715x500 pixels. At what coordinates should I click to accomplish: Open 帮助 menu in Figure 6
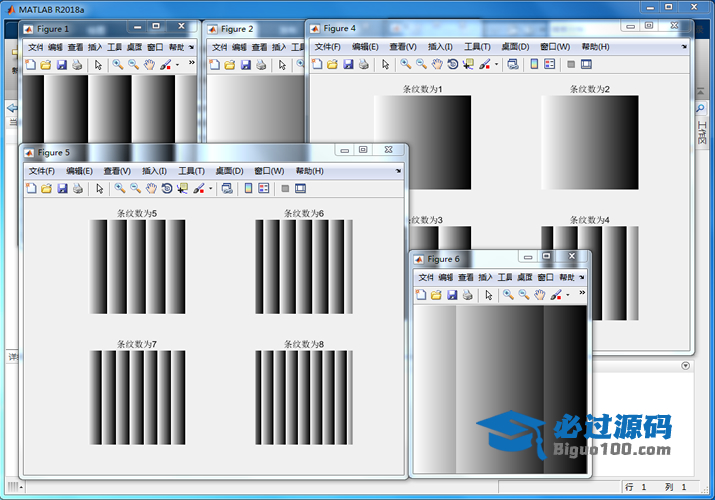(567, 277)
